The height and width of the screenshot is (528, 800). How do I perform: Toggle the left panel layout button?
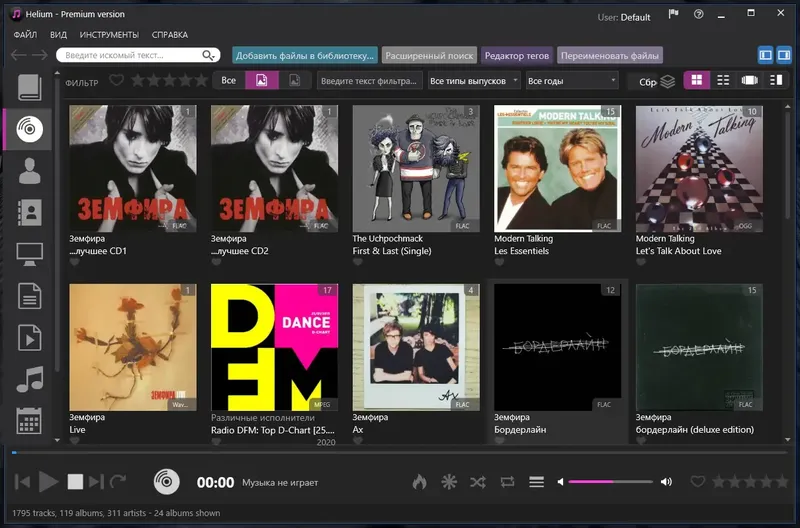tap(765, 55)
